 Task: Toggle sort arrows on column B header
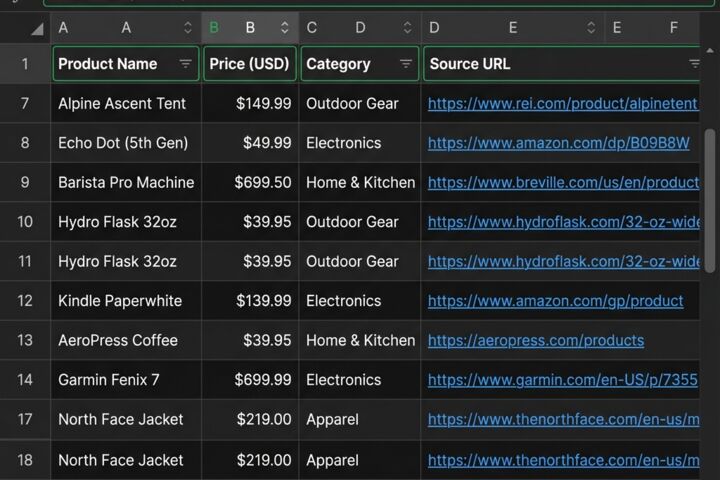click(285, 28)
